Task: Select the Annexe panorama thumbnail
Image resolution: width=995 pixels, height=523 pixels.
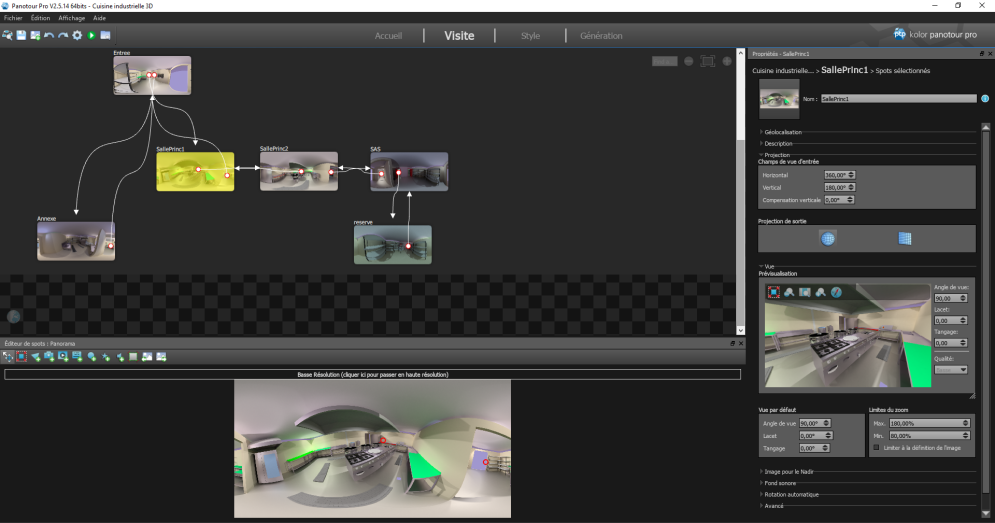Action: coord(75,241)
